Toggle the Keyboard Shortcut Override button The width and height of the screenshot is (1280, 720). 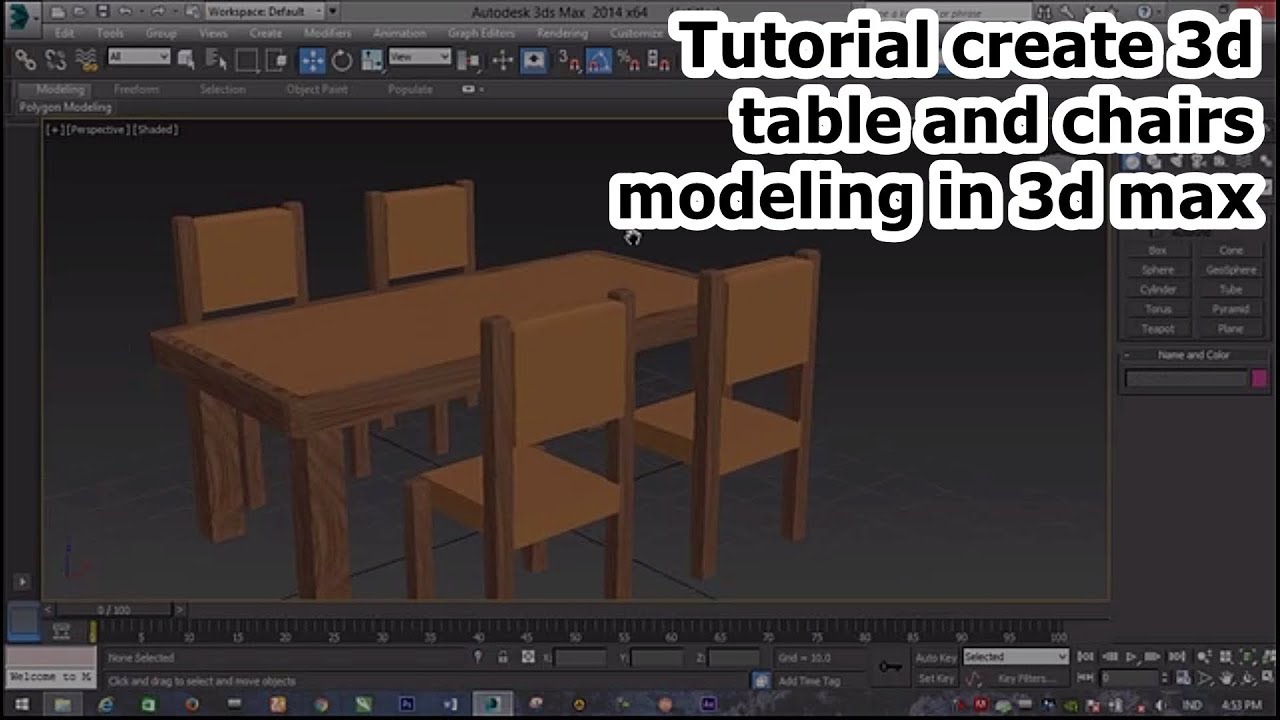534,61
